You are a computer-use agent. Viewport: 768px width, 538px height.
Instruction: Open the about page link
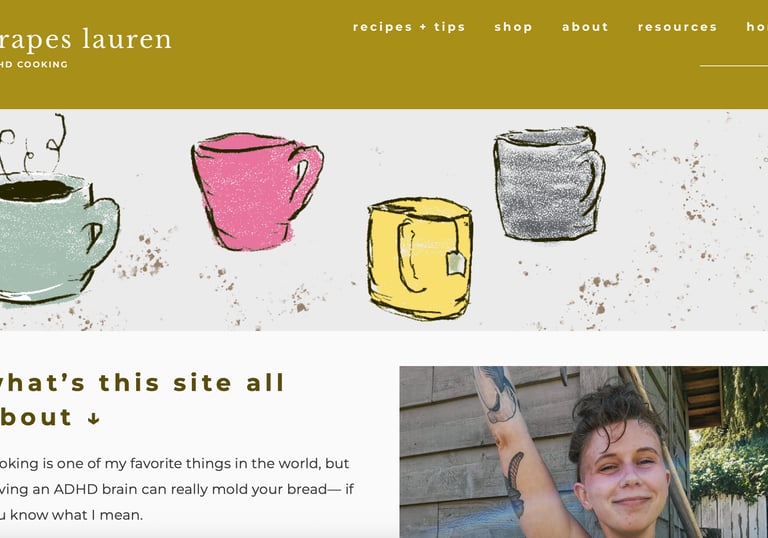(x=585, y=27)
